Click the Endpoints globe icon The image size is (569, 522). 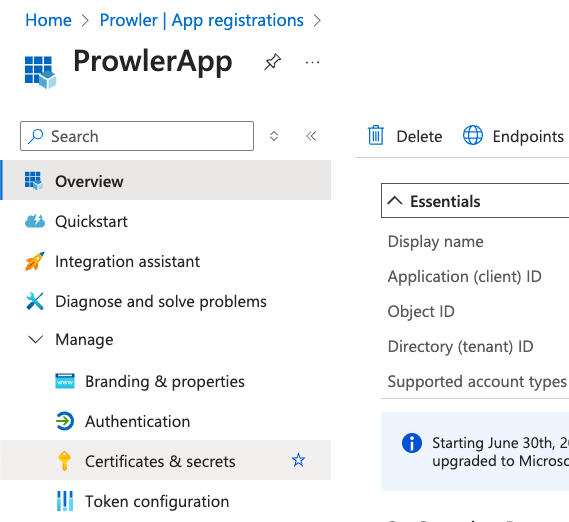coord(473,135)
